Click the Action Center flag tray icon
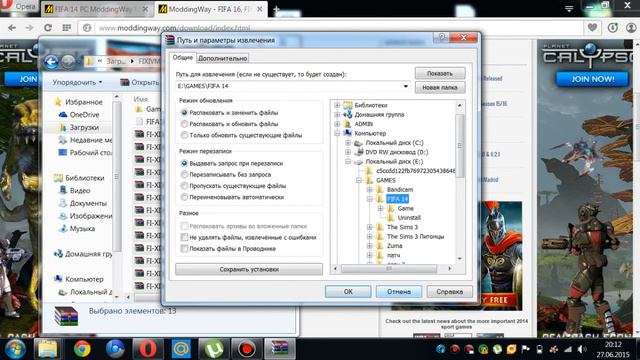The width and height of the screenshot is (640, 360). click(526, 349)
